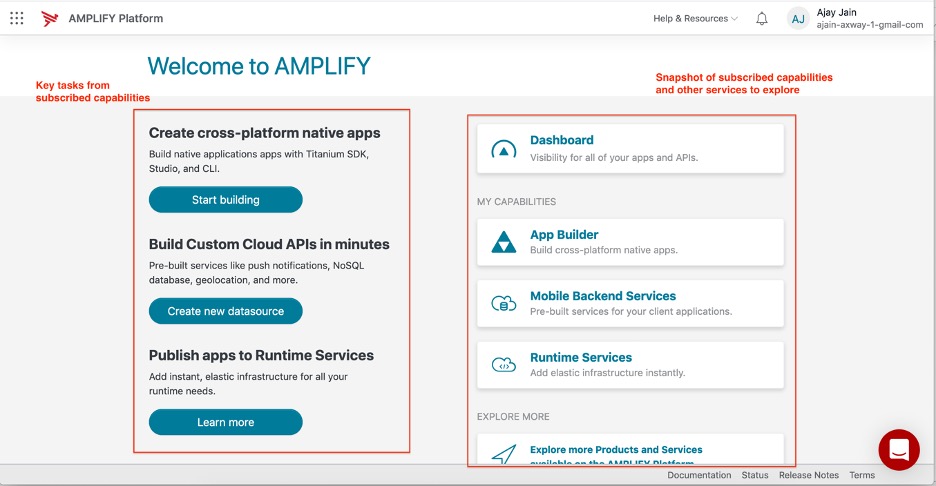Click the Ajay Jain account name
Screen dimensions: 936x486
coord(836,12)
